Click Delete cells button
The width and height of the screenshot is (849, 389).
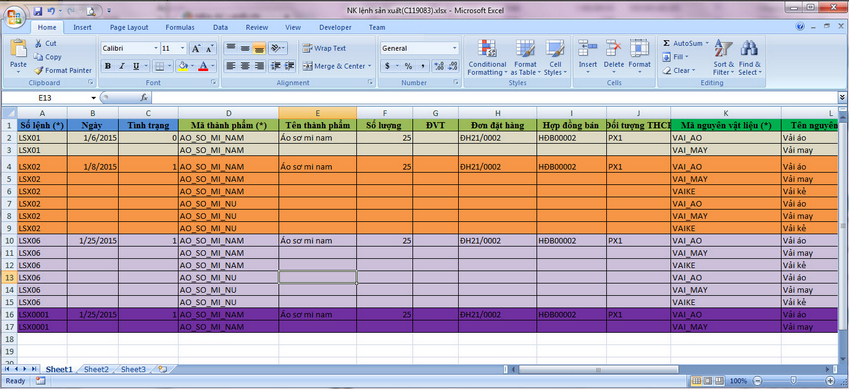tap(613, 57)
